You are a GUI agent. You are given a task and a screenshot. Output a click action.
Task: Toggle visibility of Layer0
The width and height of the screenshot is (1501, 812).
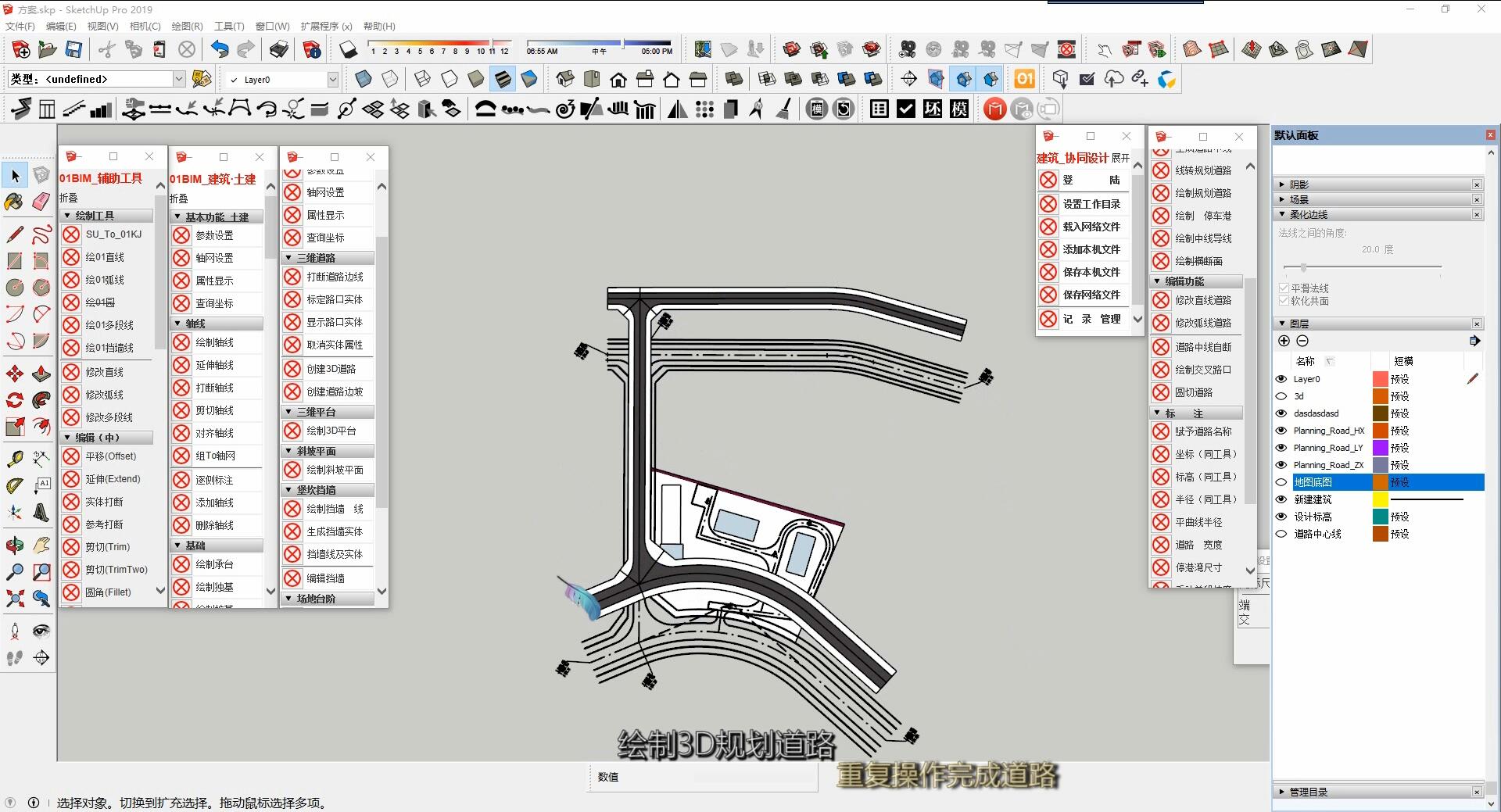tap(1281, 379)
